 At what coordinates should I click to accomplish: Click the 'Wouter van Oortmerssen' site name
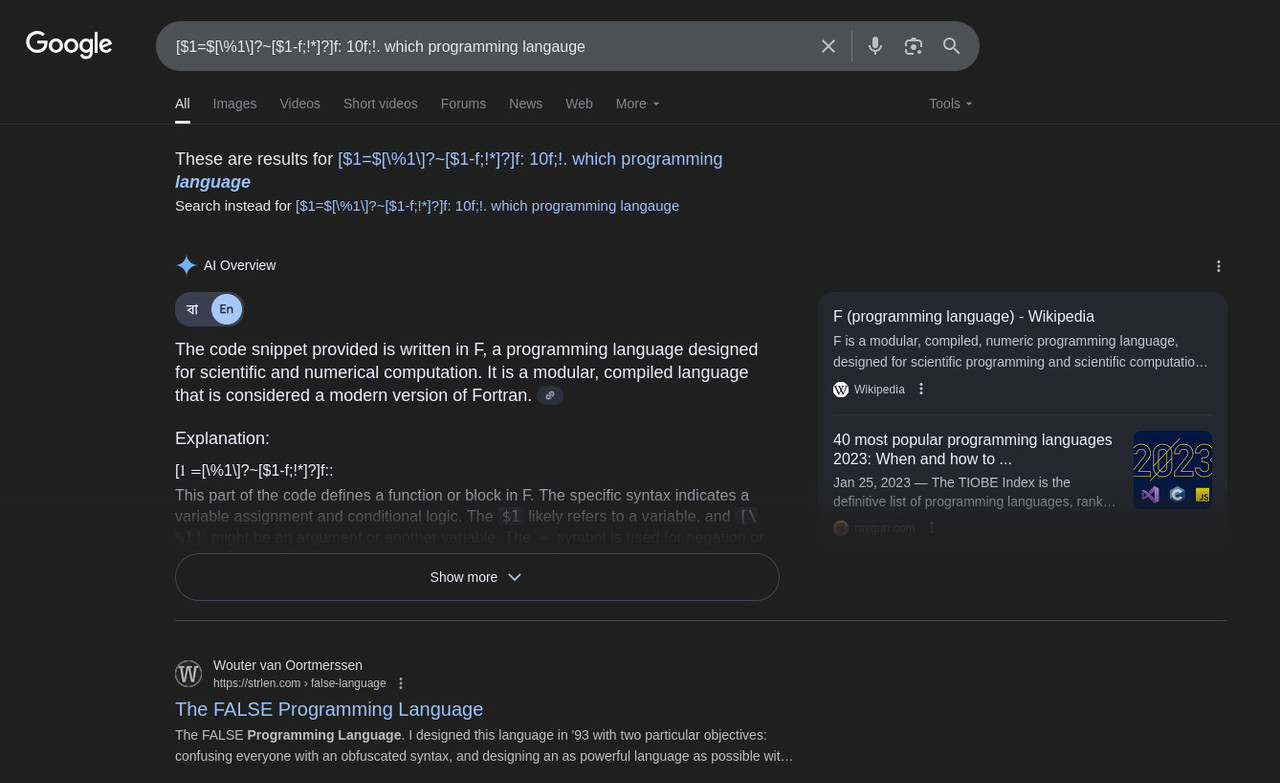288,665
